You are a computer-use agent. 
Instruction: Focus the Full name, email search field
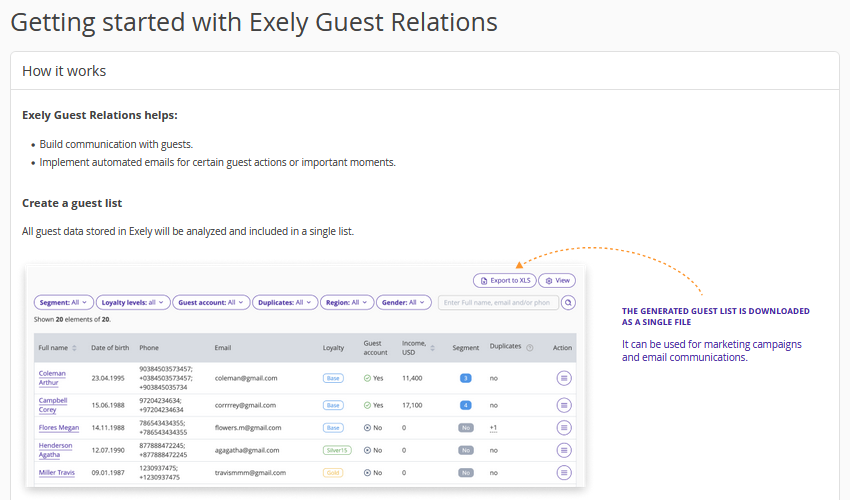point(497,302)
